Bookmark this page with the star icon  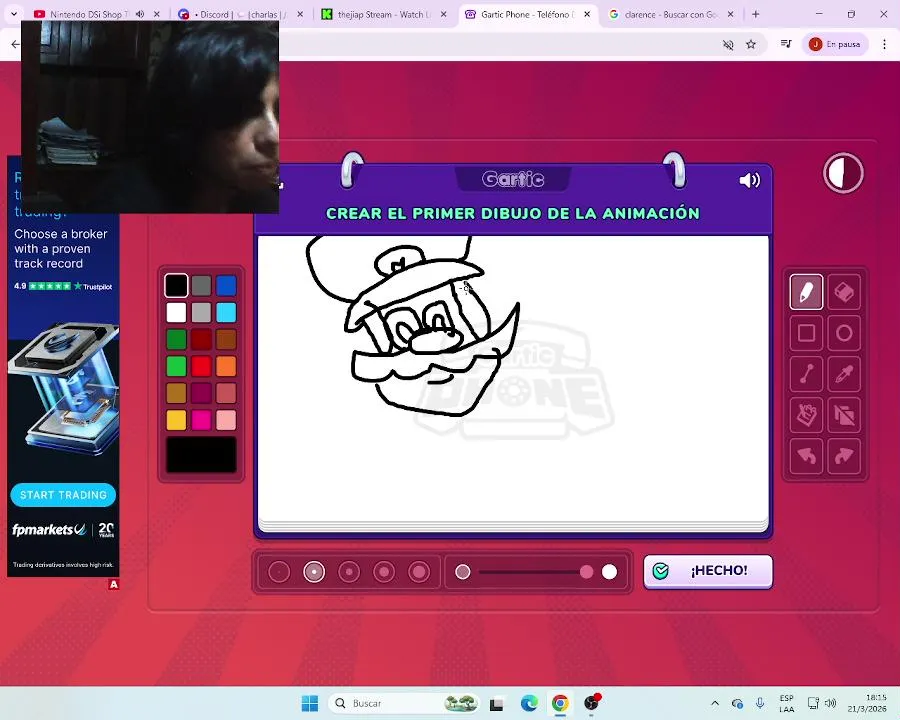click(x=751, y=44)
